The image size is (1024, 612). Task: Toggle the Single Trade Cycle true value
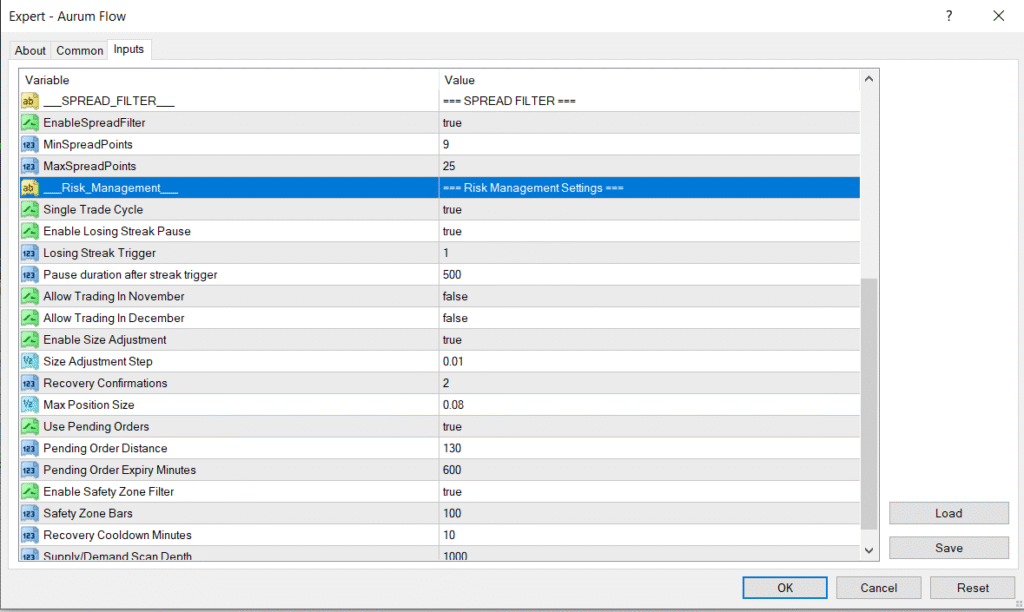pyautogui.click(x=452, y=210)
